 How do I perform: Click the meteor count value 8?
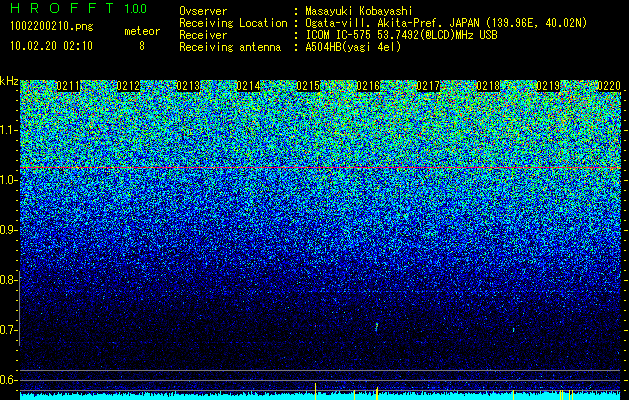(x=142, y=46)
